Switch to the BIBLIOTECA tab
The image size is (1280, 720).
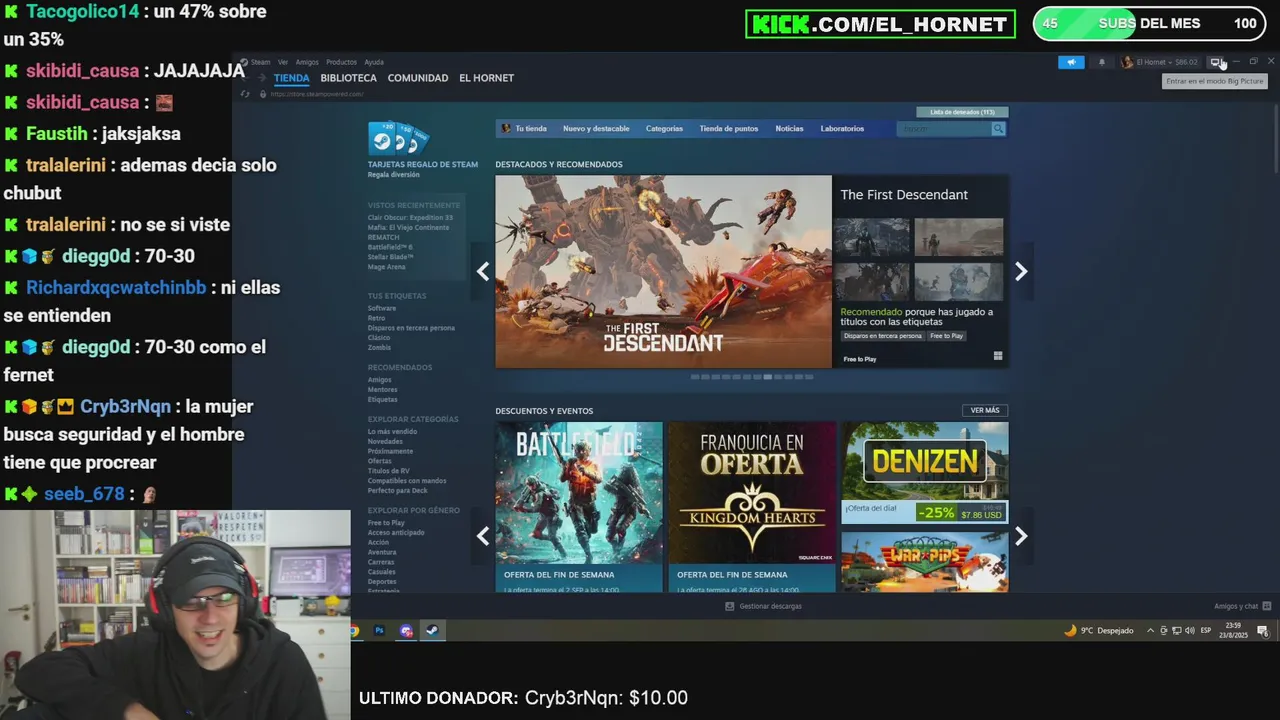tap(348, 78)
